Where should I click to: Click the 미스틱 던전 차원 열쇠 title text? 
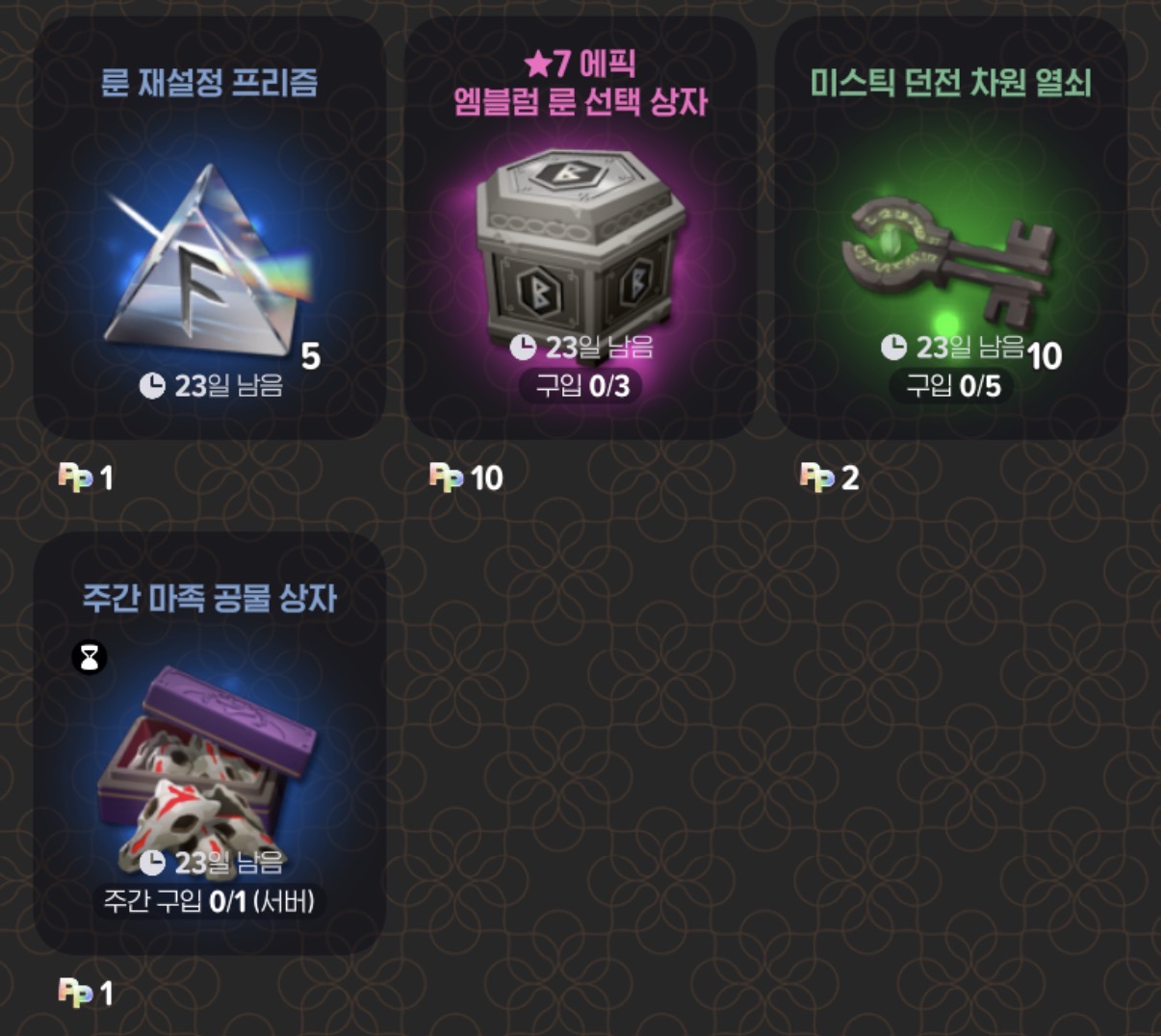951,83
